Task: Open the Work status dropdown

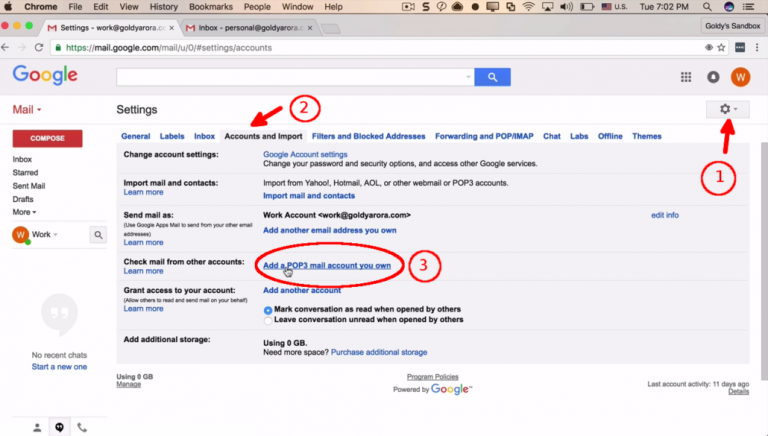Action: click(45, 235)
